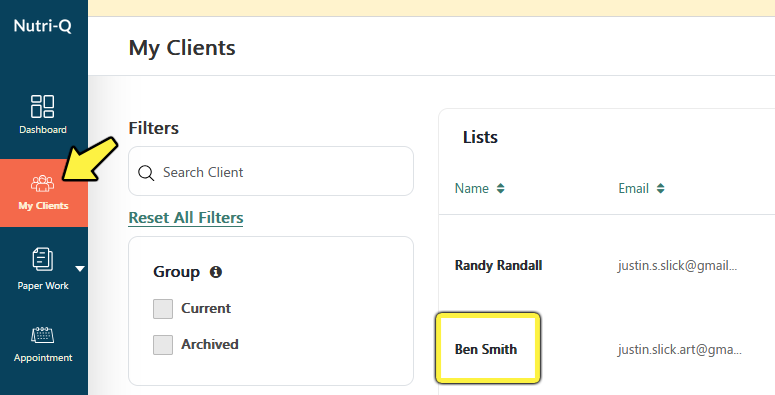Open client Ben Smith

tap(486, 349)
